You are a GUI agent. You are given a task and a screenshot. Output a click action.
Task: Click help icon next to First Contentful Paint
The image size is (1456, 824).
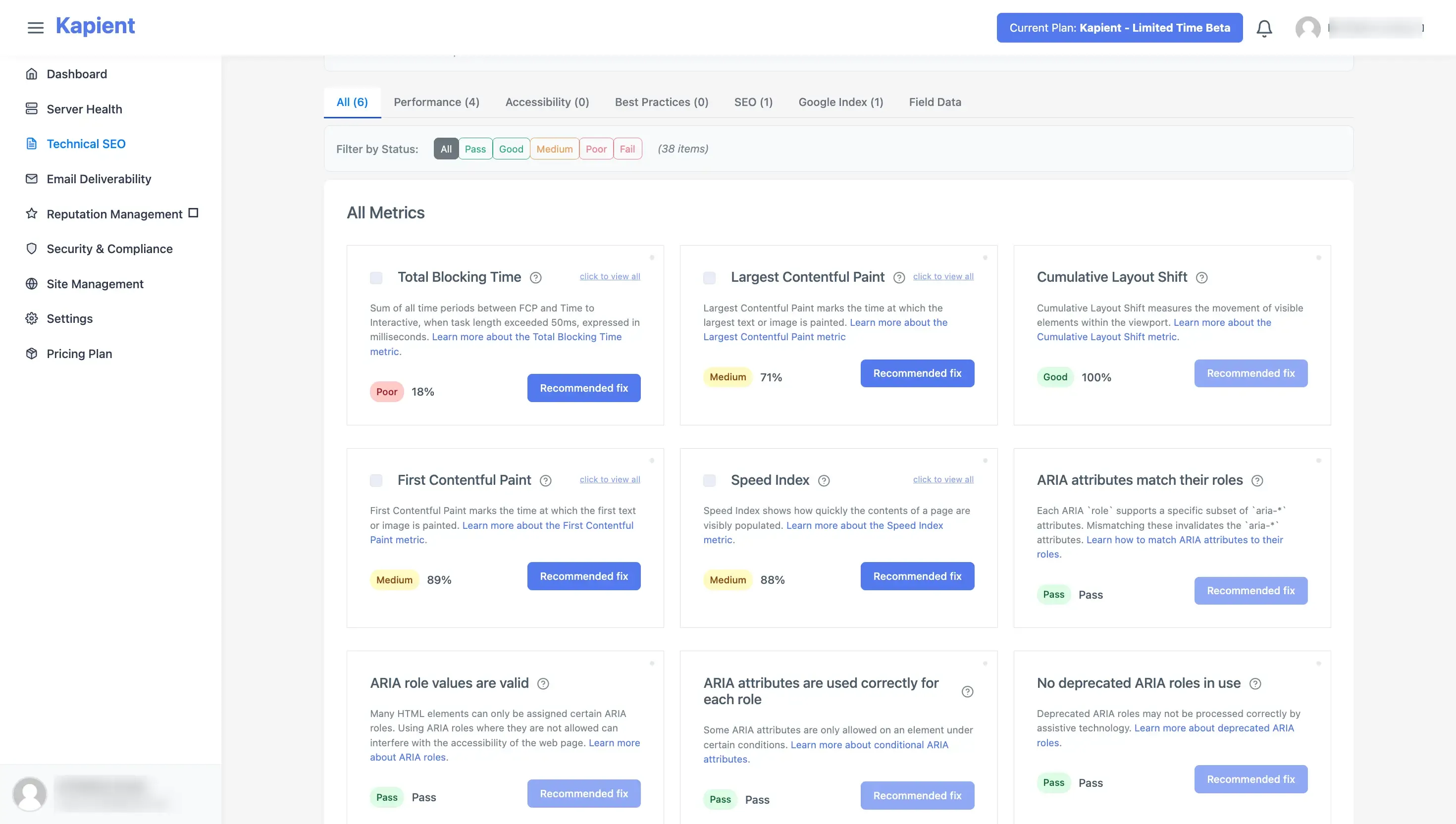click(545, 480)
